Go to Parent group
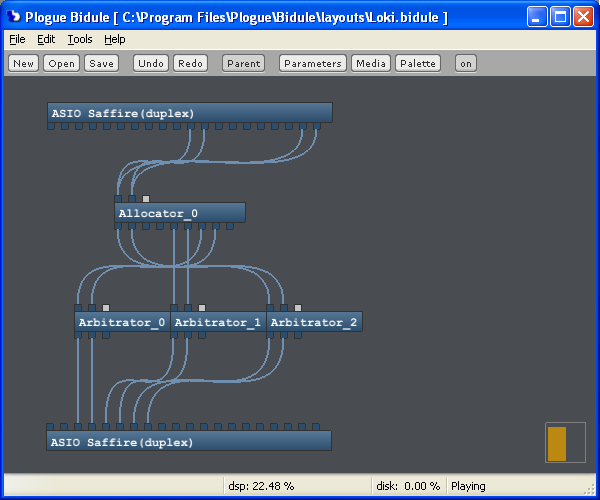This screenshot has width=600, height=500. pos(244,64)
